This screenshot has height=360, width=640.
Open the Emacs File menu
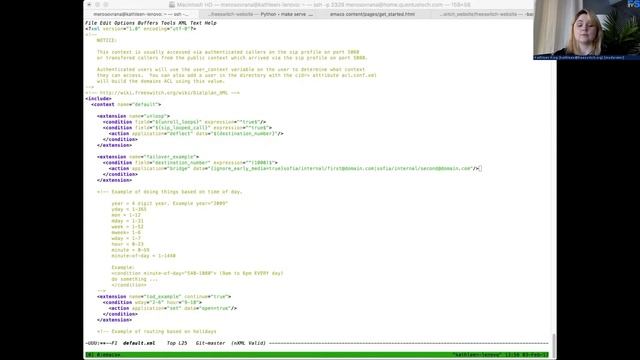[91, 23]
